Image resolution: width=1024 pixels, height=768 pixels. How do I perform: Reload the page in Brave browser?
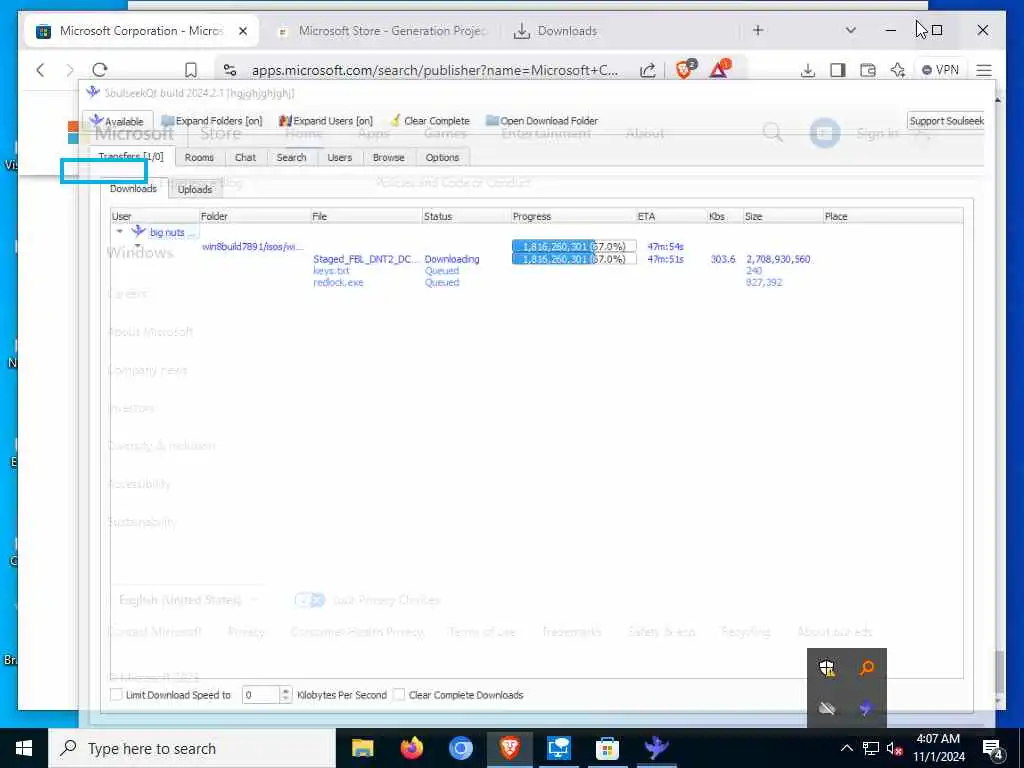coord(100,70)
